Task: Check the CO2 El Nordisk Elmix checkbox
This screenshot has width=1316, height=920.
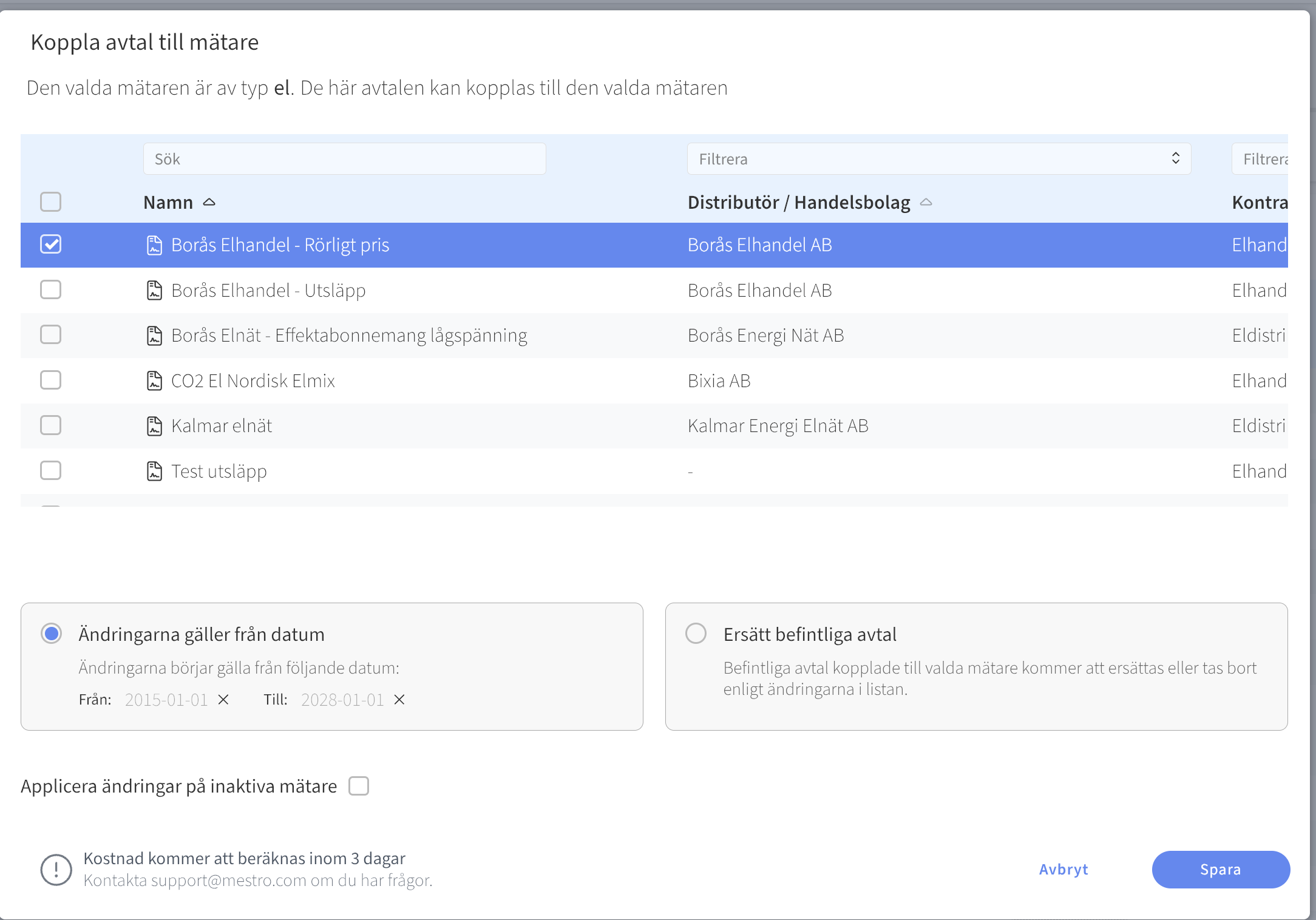Action: [x=51, y=380]
